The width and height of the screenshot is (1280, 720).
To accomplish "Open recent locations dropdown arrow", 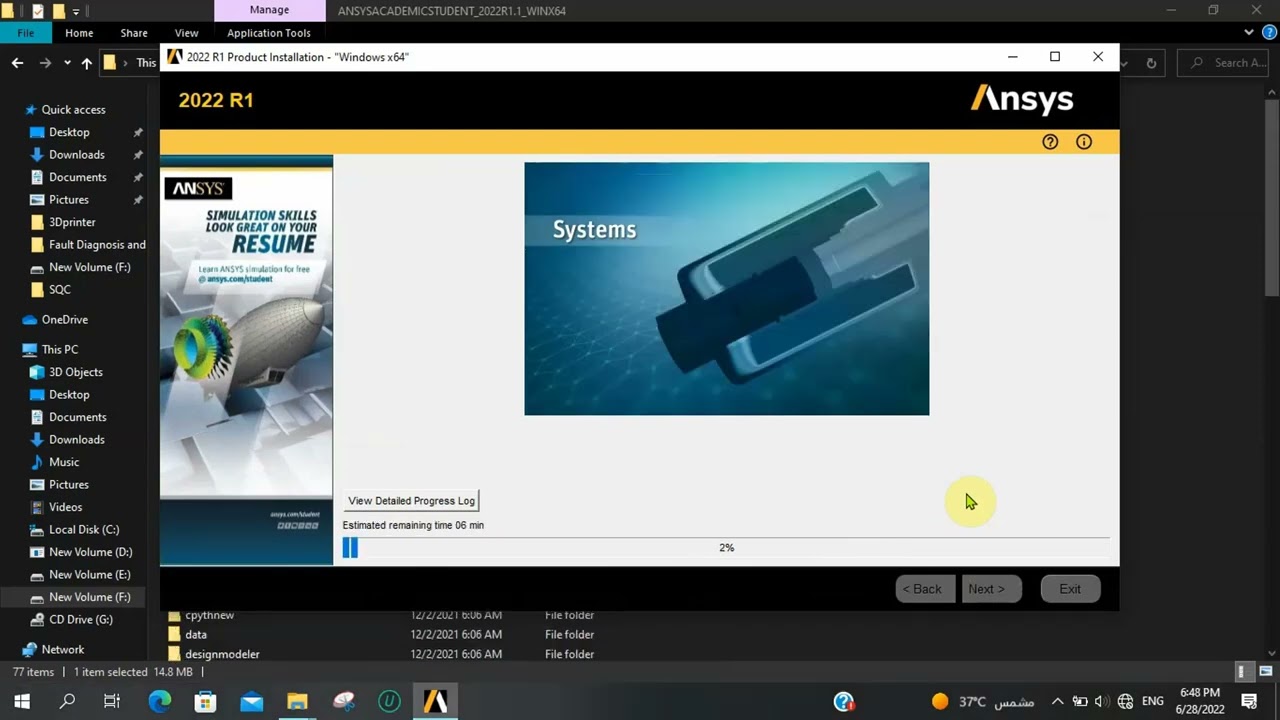I will click(x=67, y=63).
